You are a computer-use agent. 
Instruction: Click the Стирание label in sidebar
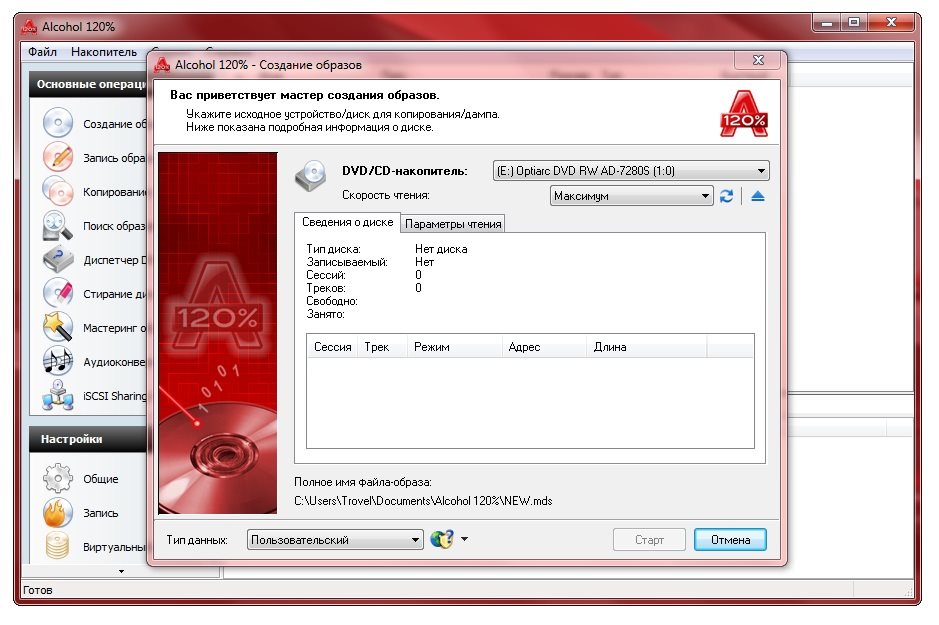click(x=114, y=294)
